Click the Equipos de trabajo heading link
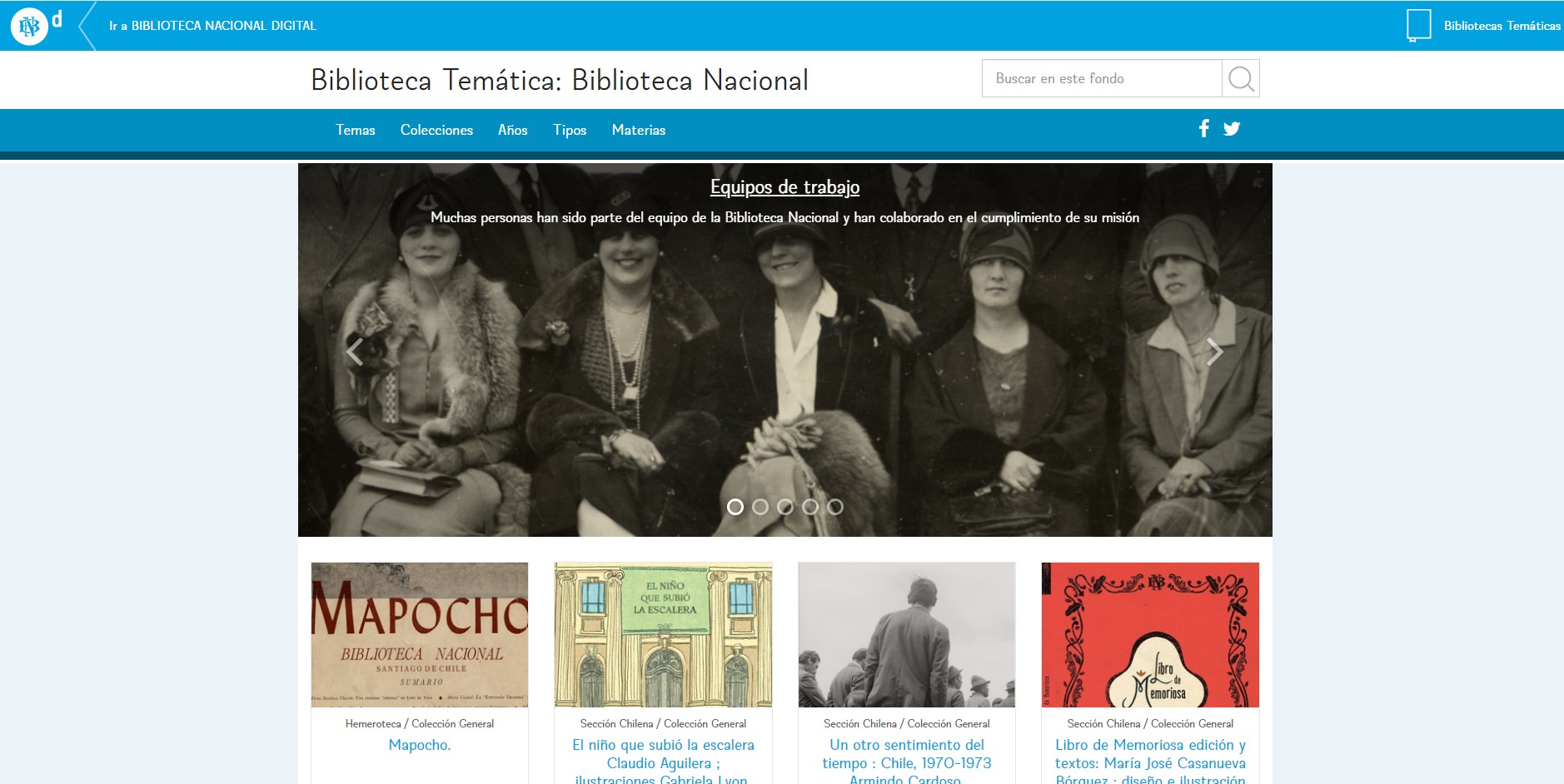Viewport: 1564px width, 784px height. tap(784, 187)
